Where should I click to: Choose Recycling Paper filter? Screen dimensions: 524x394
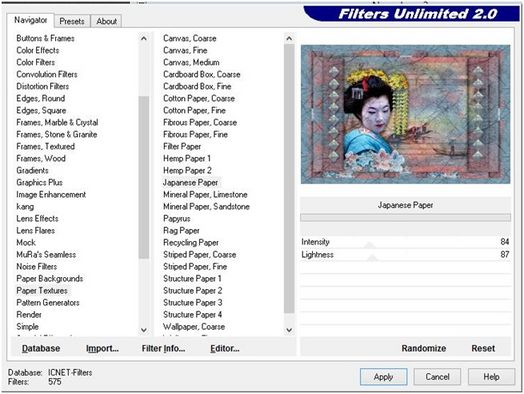point(191,243)
